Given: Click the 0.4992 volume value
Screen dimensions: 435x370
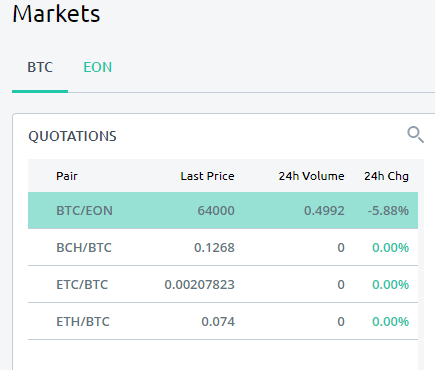Looking at the screenshot, I should click(x=324, y=211).
